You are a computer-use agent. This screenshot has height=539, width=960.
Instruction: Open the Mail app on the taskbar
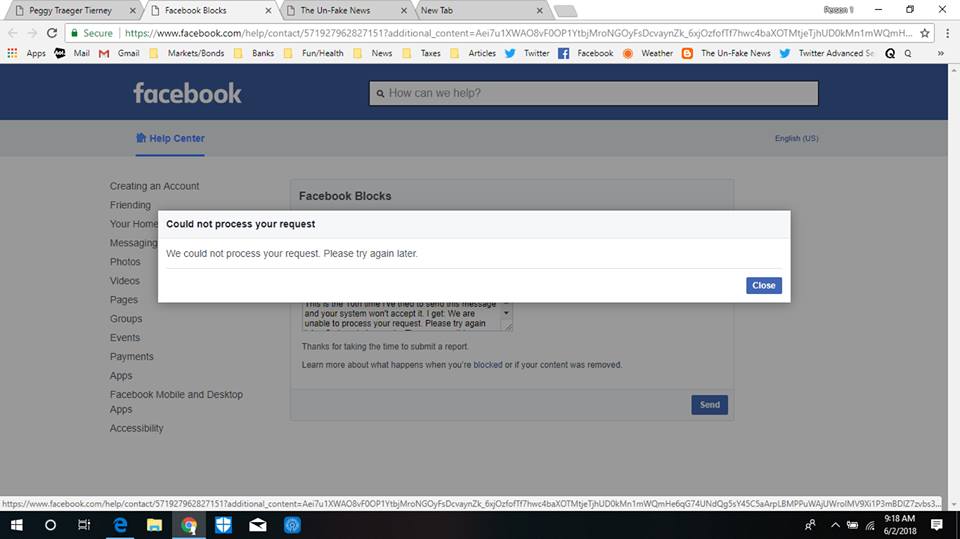click(258, 525)
